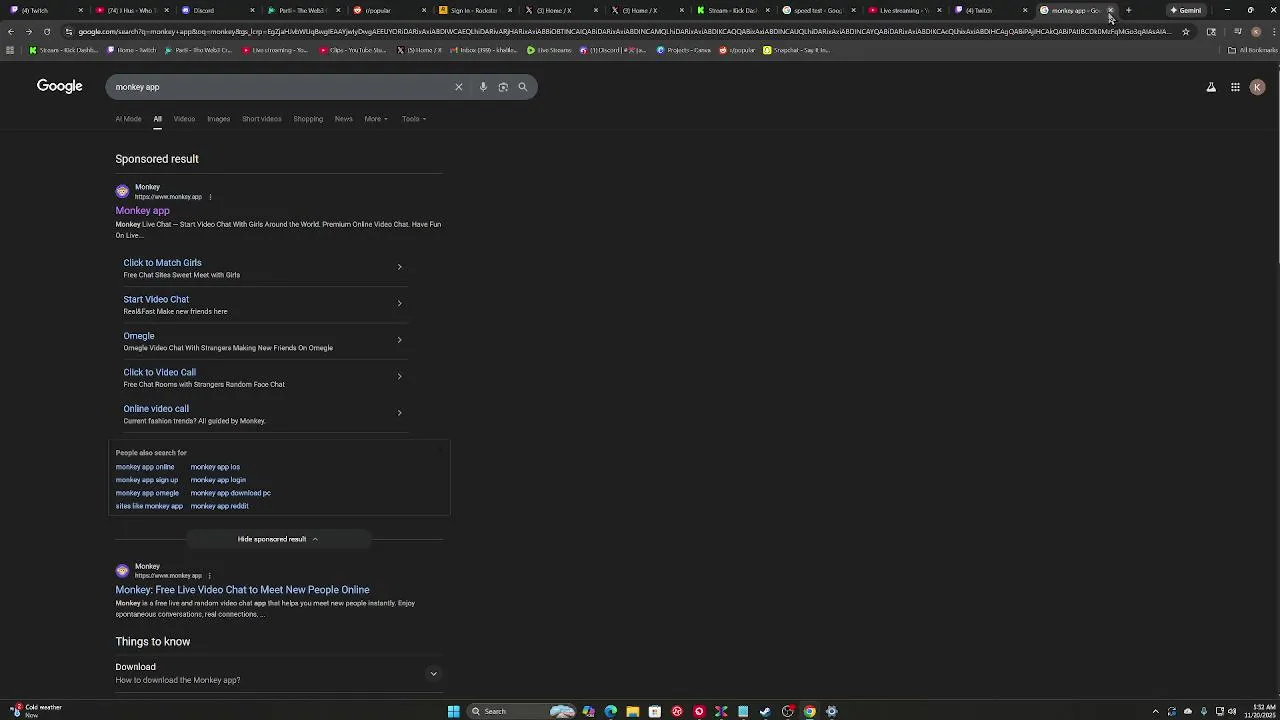Open the three-dot menu beside sponsored Monkey URL
The height and width of the screenshot is (720, 1280).
click(210, 197)
